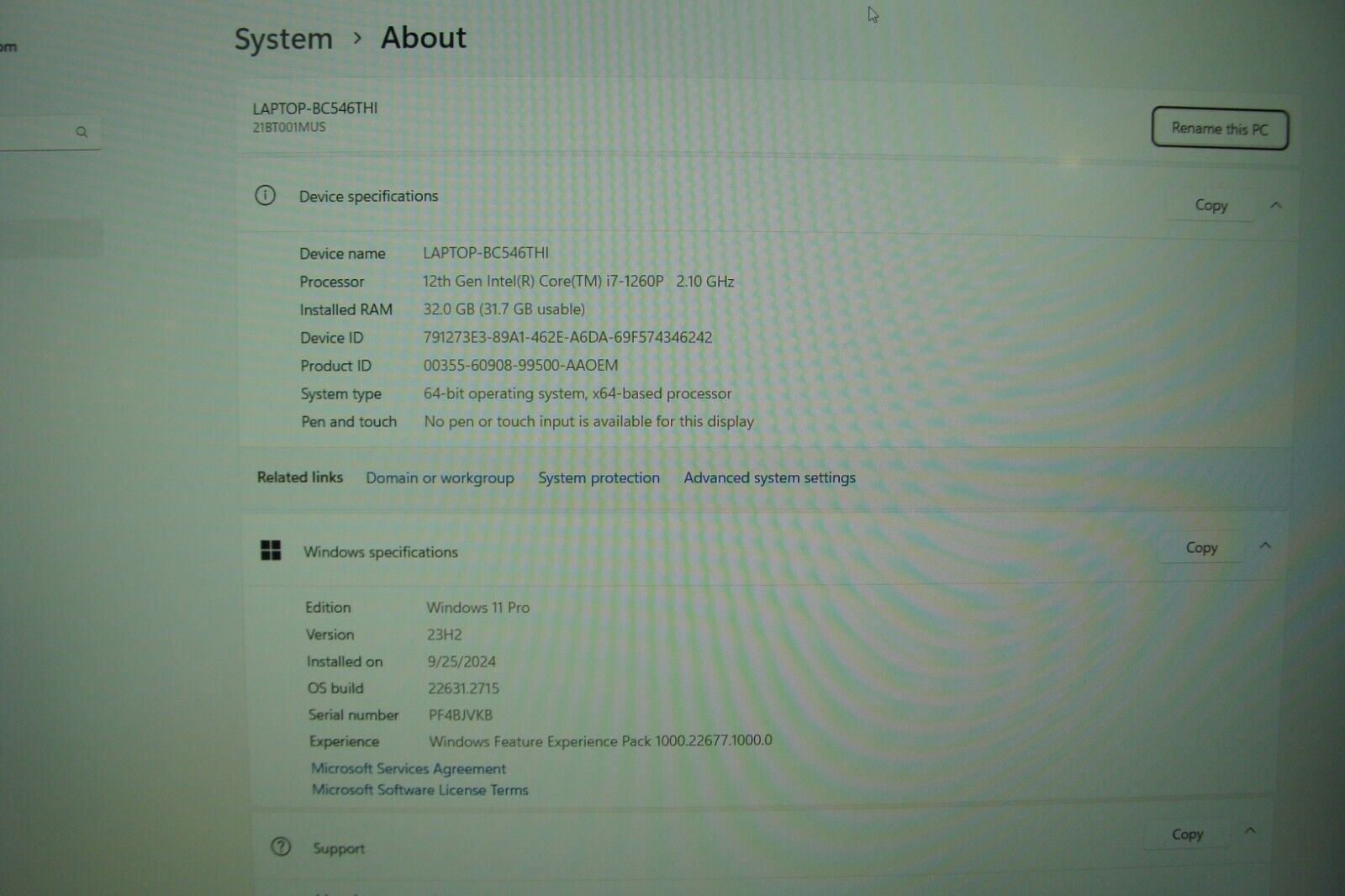Click the OS build label
This screenshot has width=1345, height=896.
click(335, 688)
